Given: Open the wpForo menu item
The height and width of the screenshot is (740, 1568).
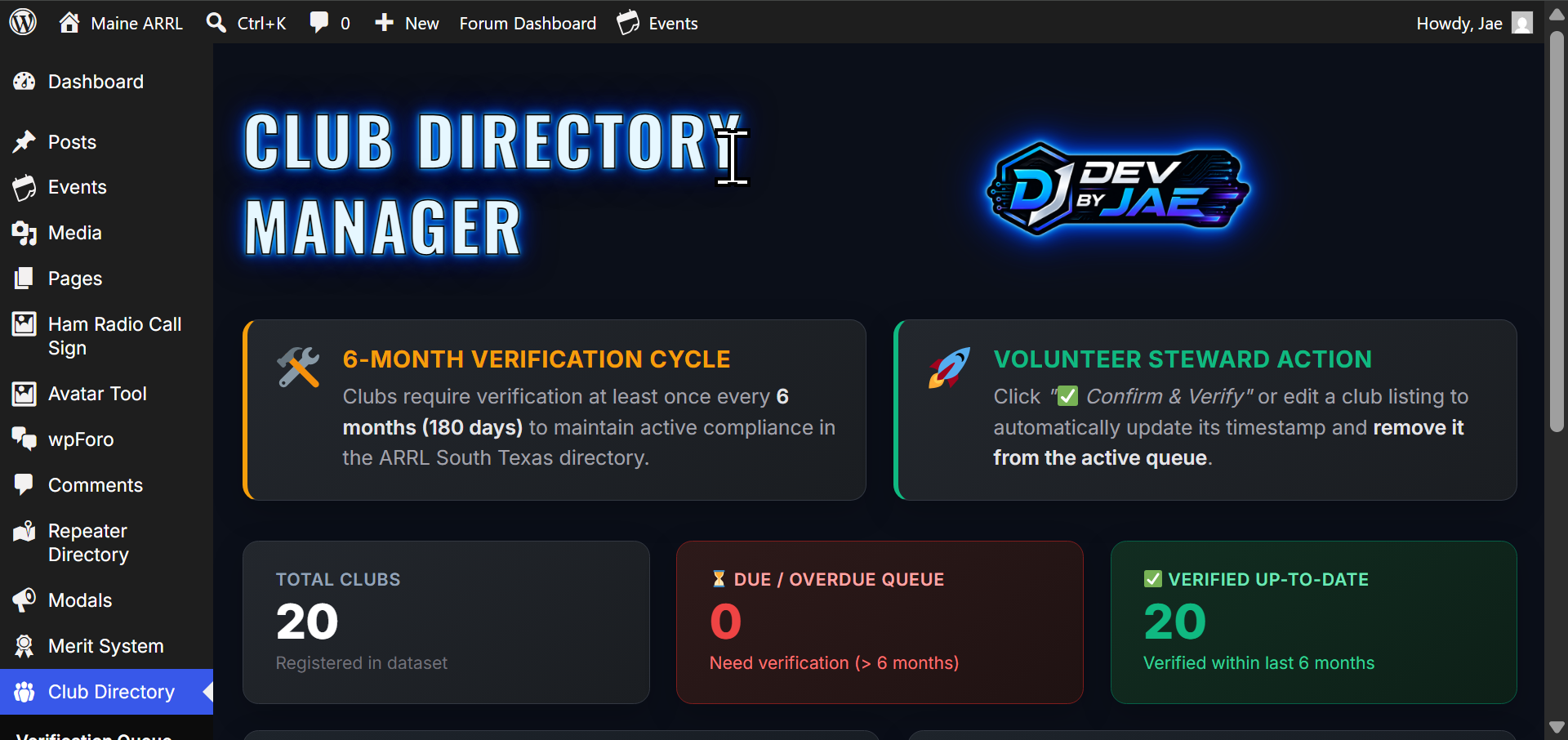Looking at the screenshot, I should click(106, 439).
